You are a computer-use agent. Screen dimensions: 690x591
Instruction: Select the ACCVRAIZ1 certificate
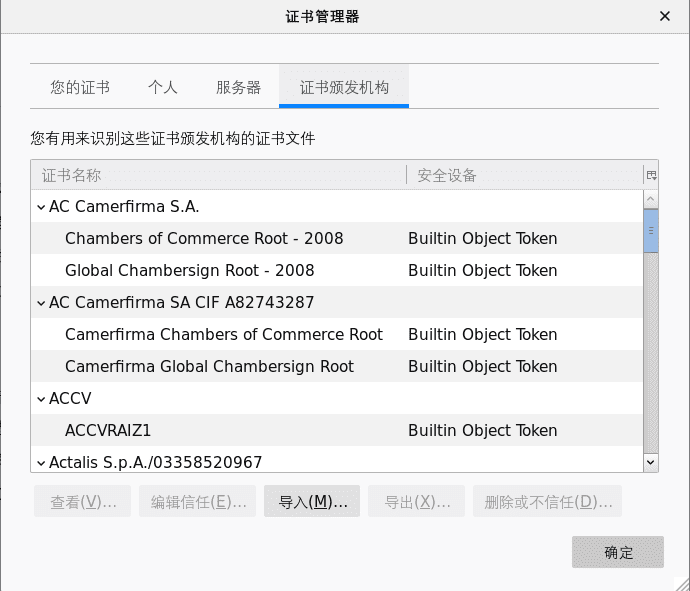[x=108, y=431]
